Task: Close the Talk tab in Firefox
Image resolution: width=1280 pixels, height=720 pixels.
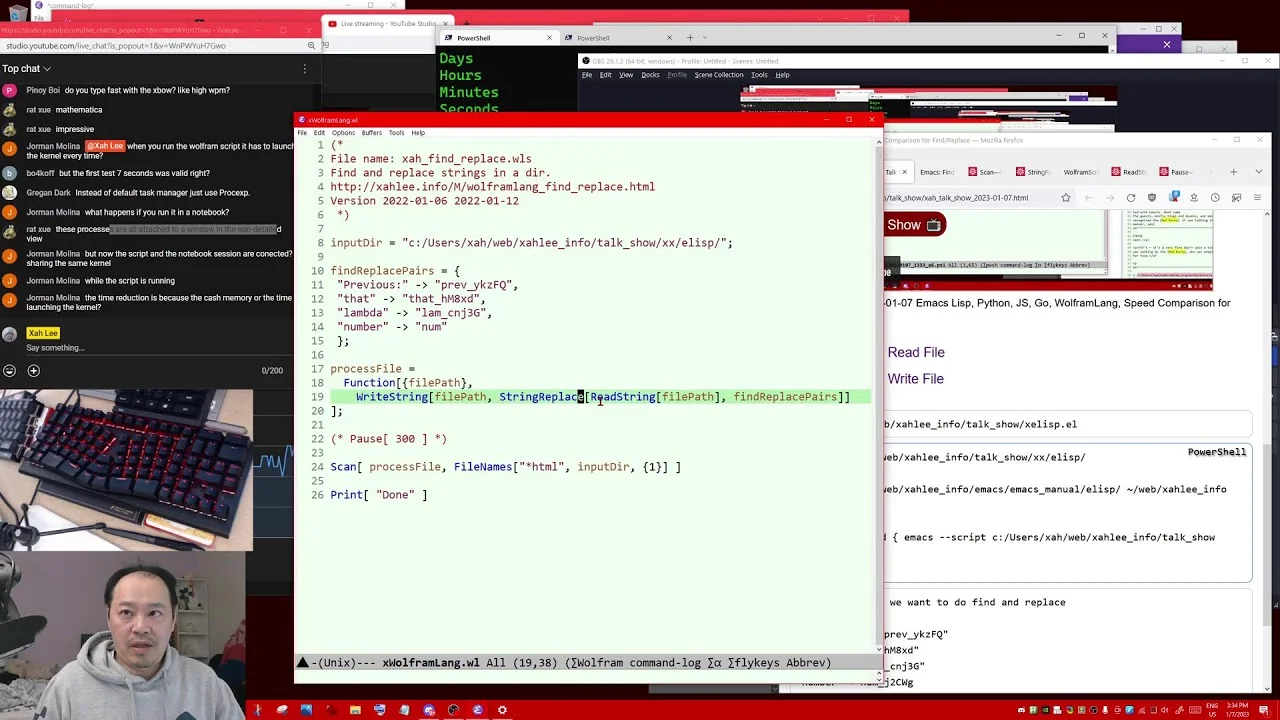Action: click(x=905, y=172)
